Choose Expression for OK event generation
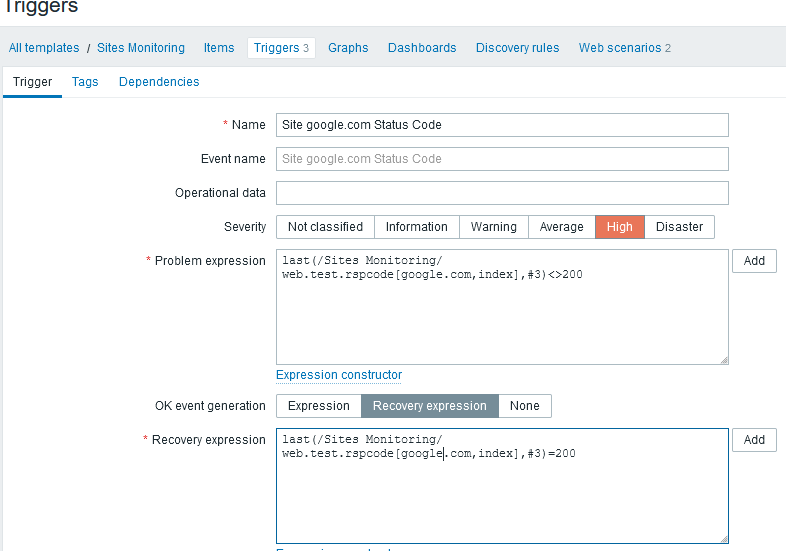This screenshot has width=786, height=551. [x=319, y=406]
